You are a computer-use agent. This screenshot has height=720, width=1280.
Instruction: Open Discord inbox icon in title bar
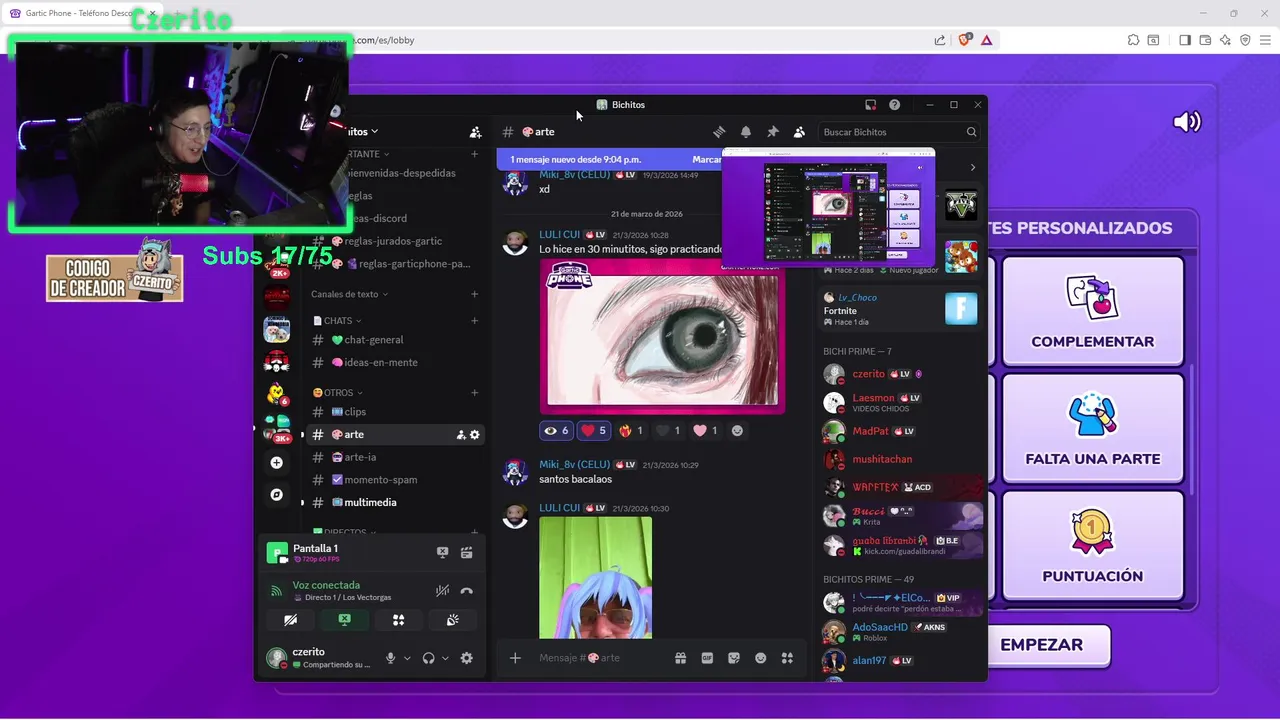870,105
